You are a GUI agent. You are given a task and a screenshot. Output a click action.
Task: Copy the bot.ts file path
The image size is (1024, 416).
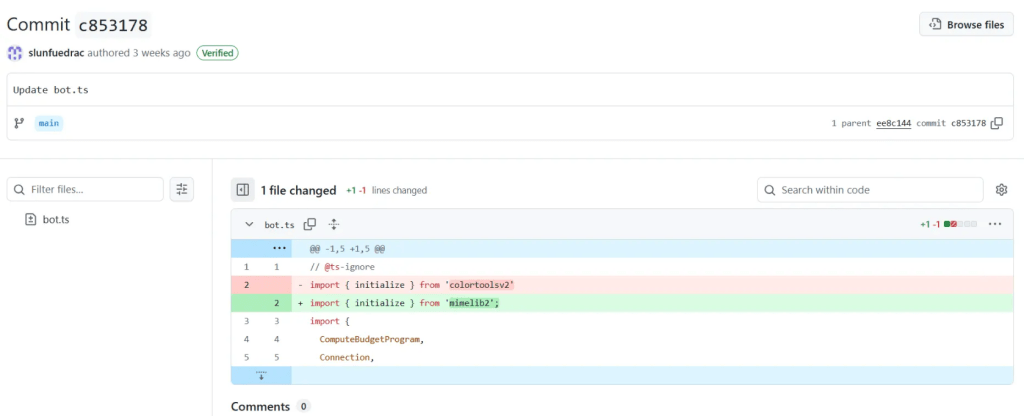310,225
